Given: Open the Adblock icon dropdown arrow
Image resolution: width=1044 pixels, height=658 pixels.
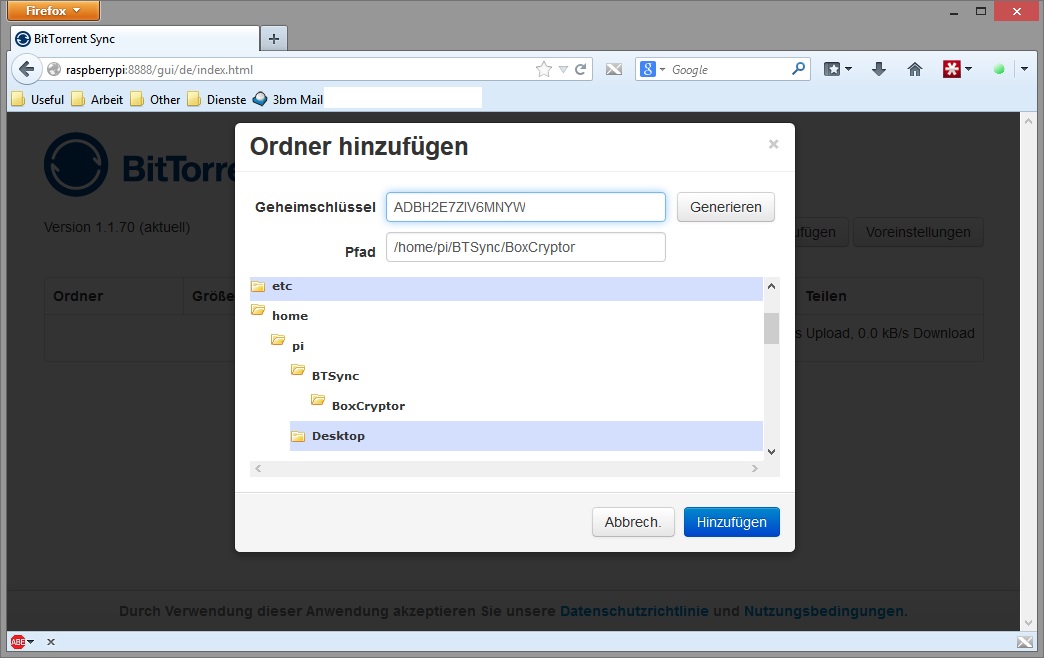Looking at the screenshot, I should [x=31, y=641].
